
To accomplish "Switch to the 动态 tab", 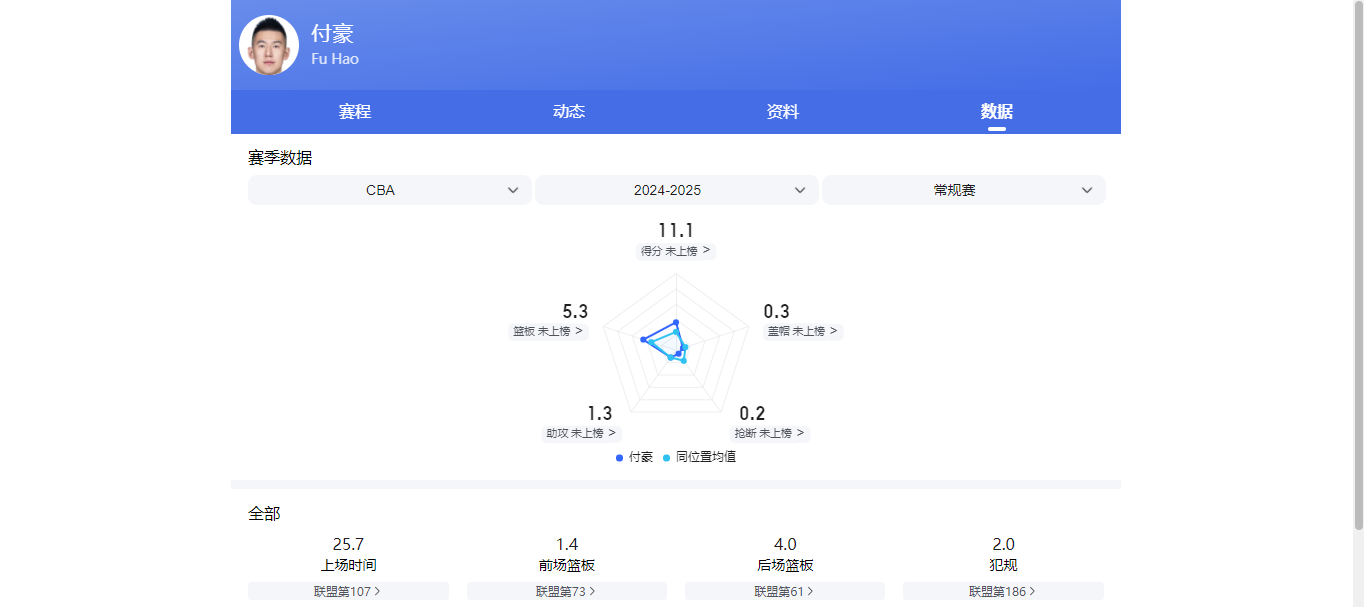I will click(x=569, y=112).
